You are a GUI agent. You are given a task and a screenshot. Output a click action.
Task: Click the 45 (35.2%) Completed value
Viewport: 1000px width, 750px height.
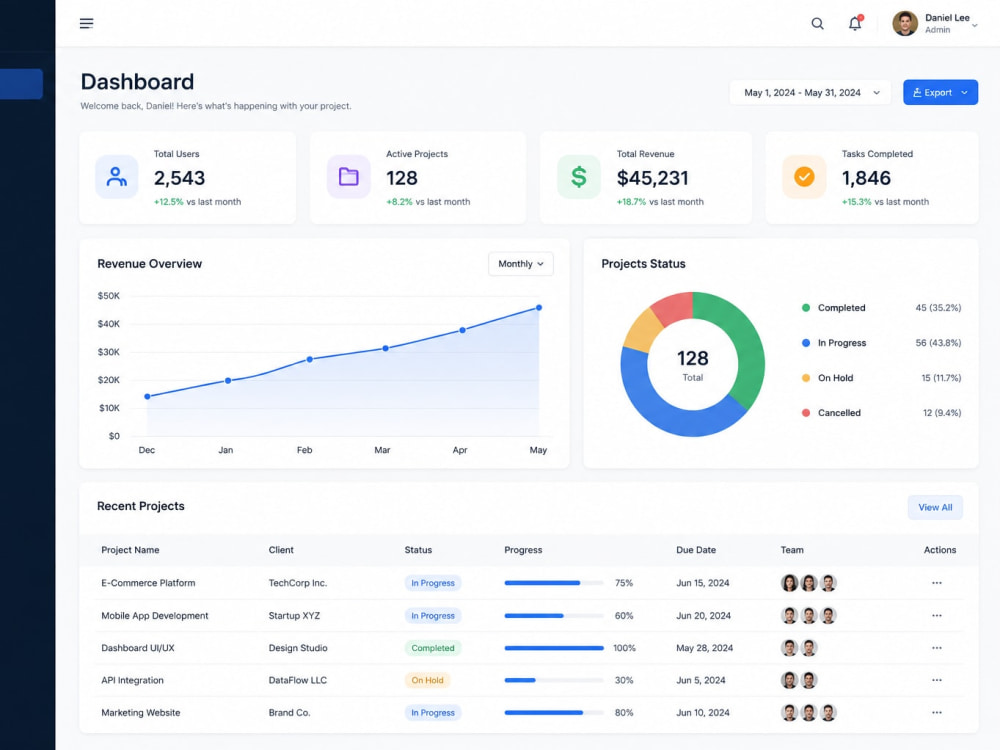click(938, 308)
